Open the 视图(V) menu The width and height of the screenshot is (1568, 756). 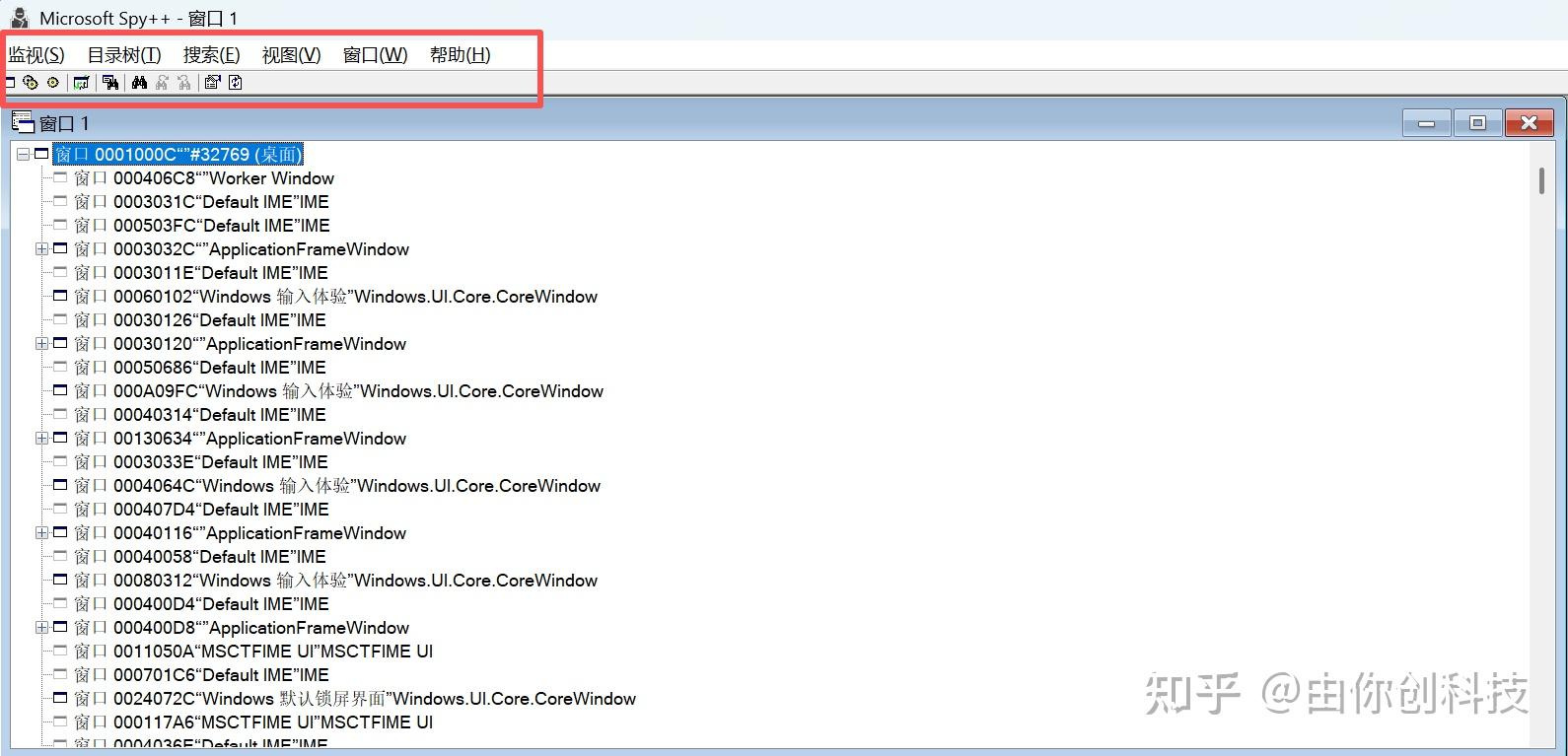tap(292, 55)
